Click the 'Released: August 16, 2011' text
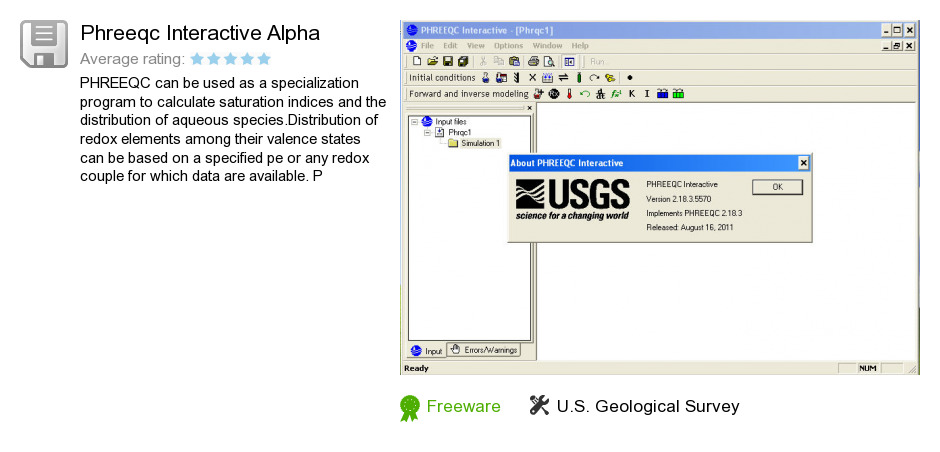This screenshot has width=940, height=452. [689, 227]
